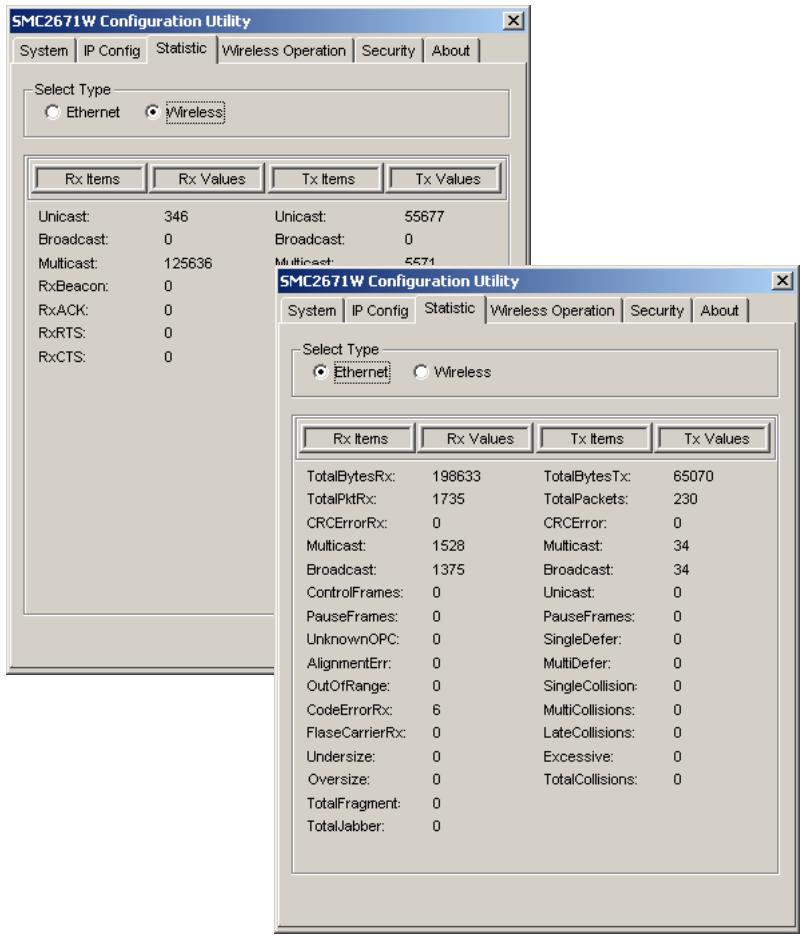The image size is (806, 937).
Task: Click the RxBeacon label in back window
Action: (73, 286)
